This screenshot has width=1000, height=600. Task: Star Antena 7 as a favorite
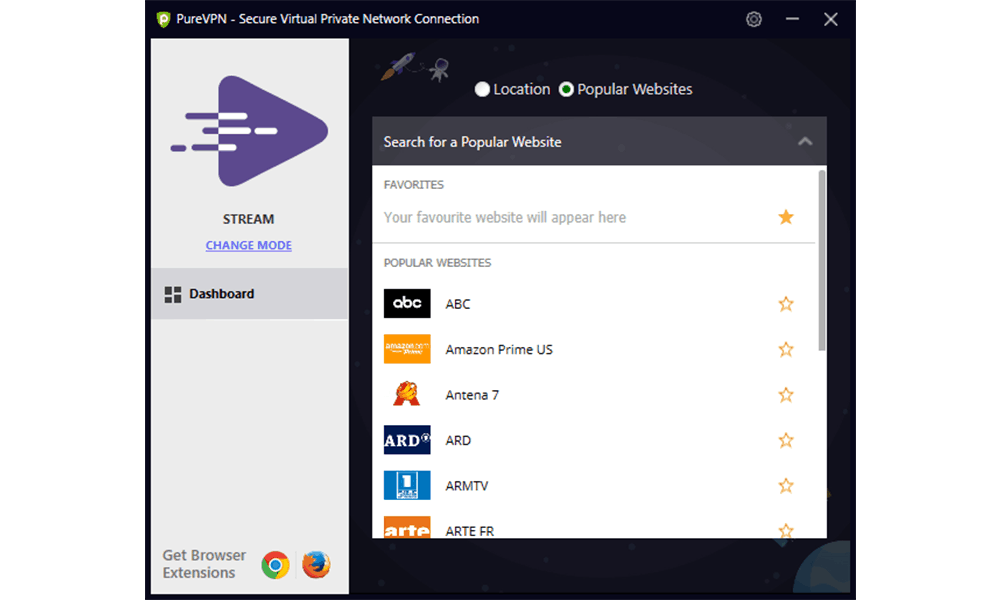point(786,395)
